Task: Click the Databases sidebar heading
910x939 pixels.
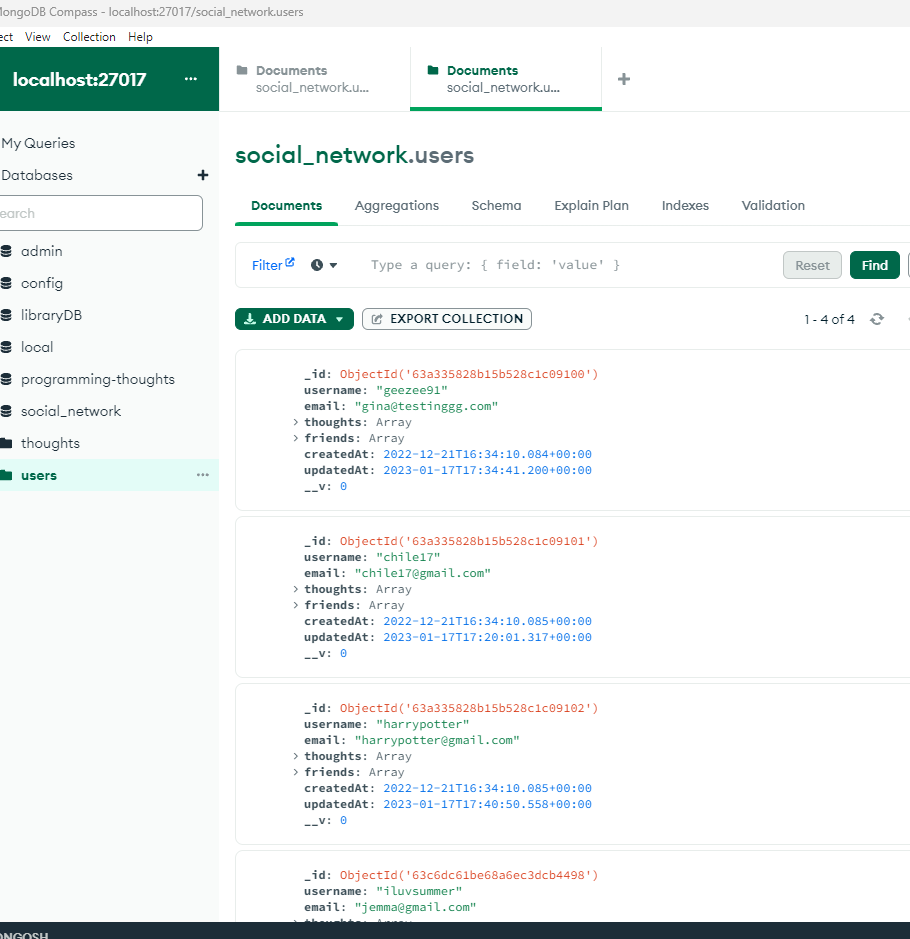Action: click(37, 175)
